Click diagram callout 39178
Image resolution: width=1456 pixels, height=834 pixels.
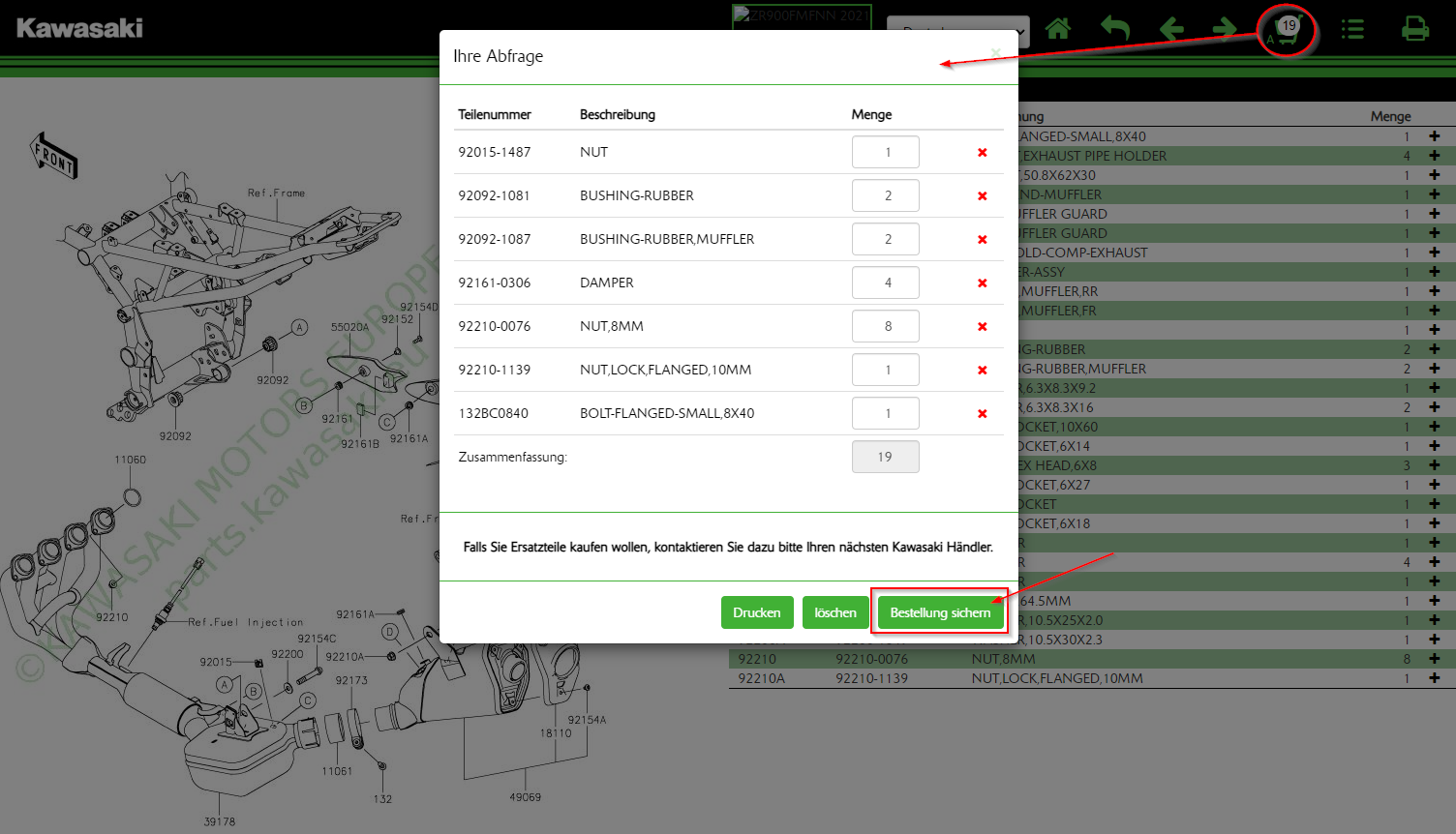[219, 821]
